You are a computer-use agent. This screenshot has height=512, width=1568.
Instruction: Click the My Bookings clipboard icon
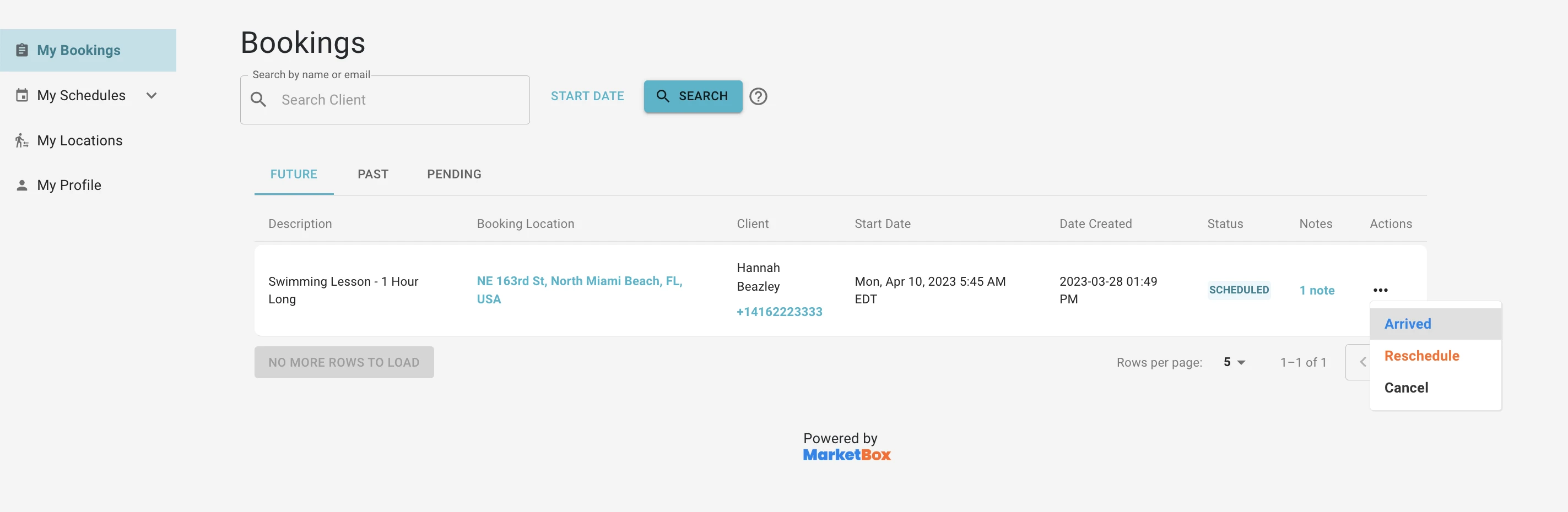click(22, 50)
